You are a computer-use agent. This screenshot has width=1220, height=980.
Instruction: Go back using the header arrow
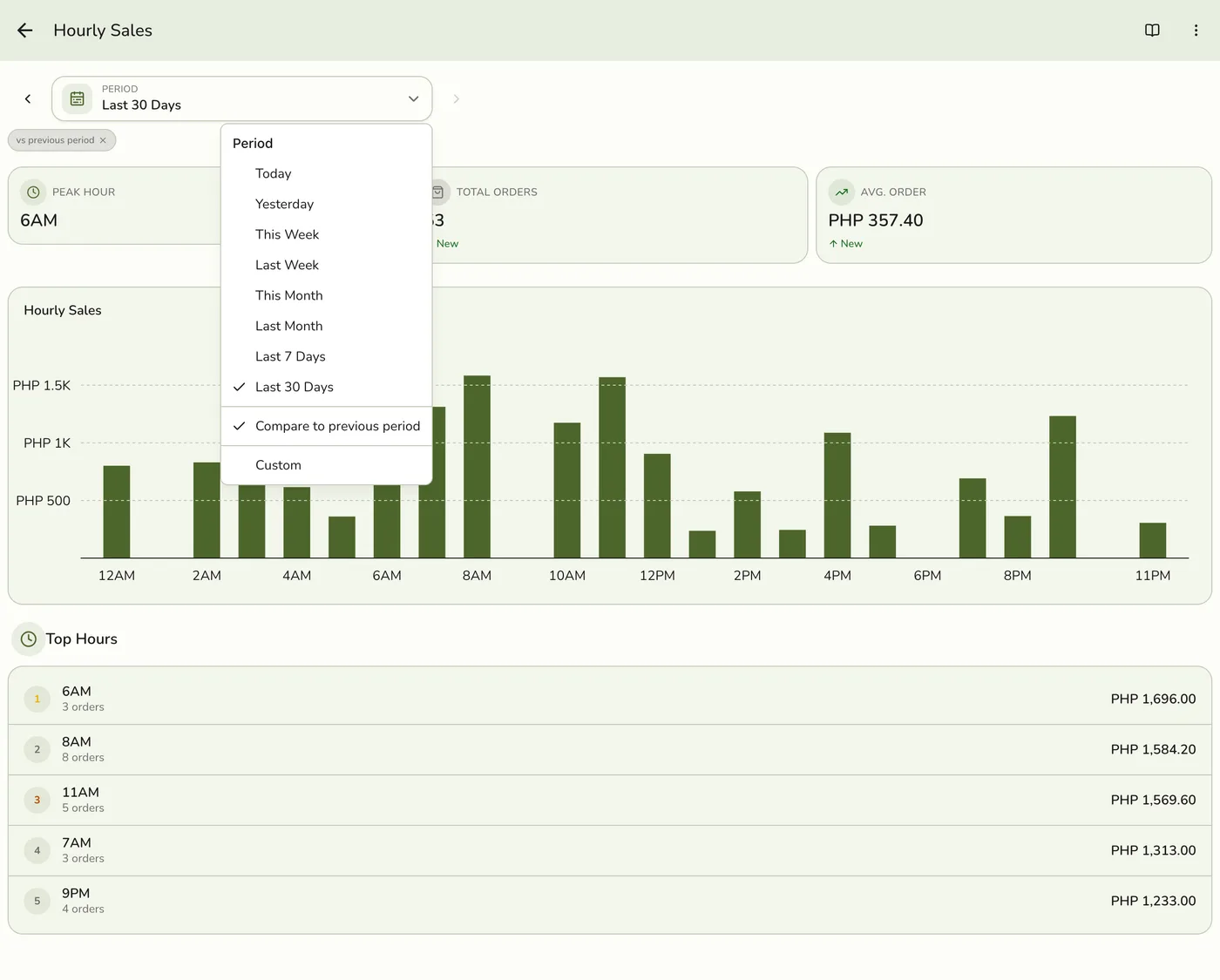[25, 30]
